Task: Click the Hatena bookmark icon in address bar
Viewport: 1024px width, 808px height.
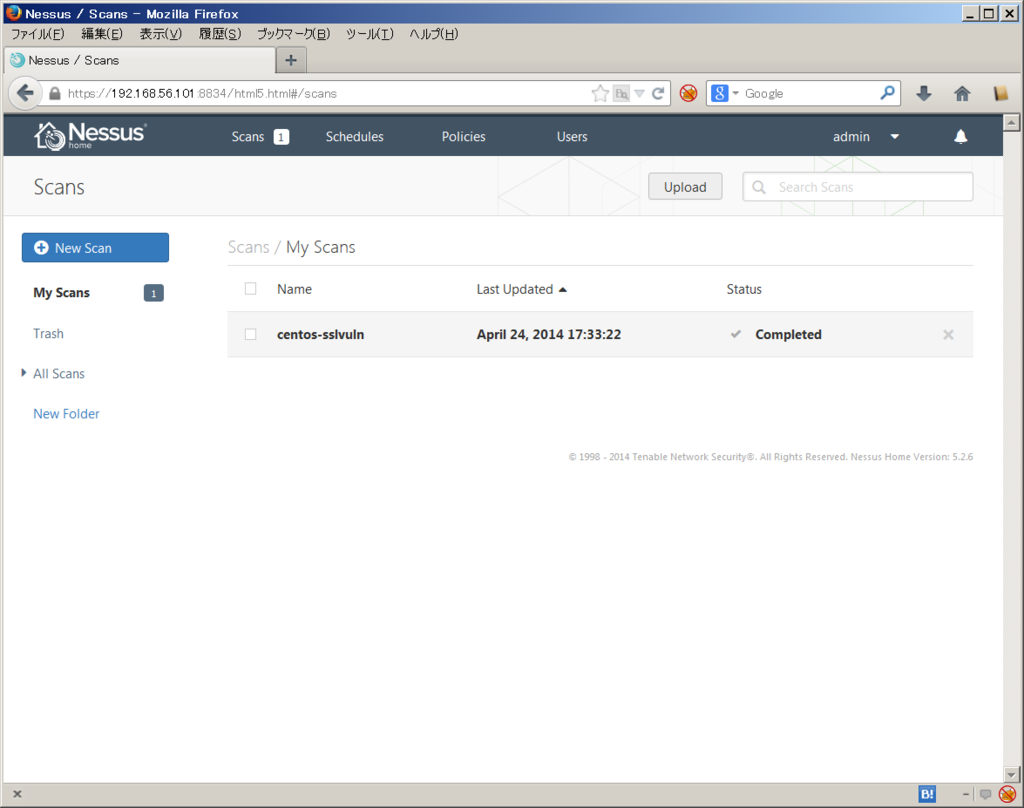Action: pyautogui.click(x=621, y=94)
